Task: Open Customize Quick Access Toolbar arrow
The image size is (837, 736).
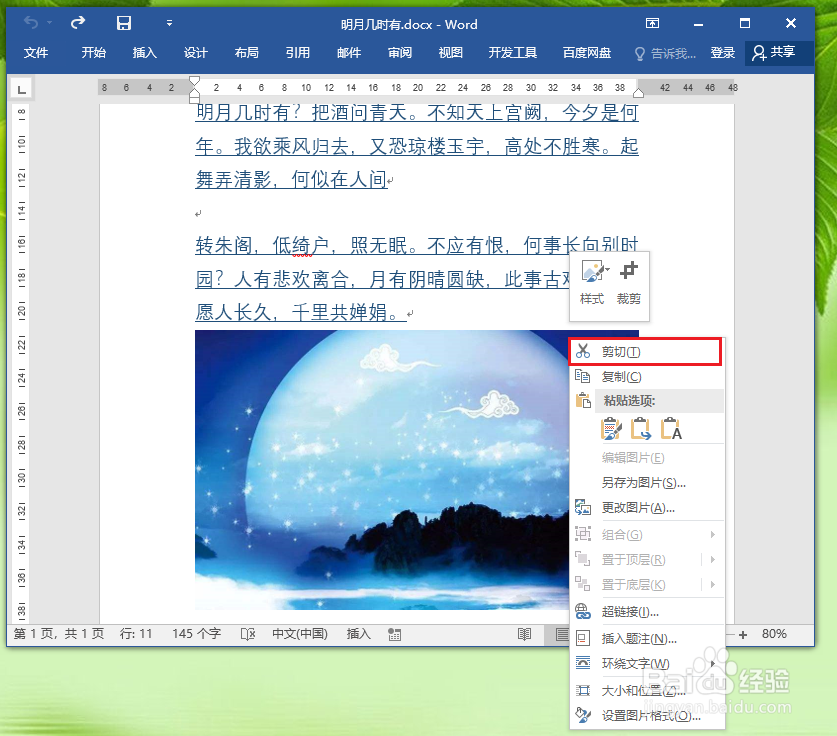Action: [x=169, y=23]
